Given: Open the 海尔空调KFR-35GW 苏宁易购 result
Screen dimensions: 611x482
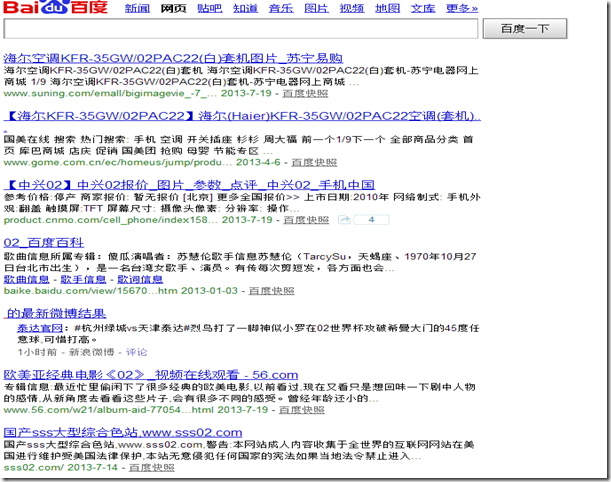Looking at the screenshot, I should [x=173, y=58].
